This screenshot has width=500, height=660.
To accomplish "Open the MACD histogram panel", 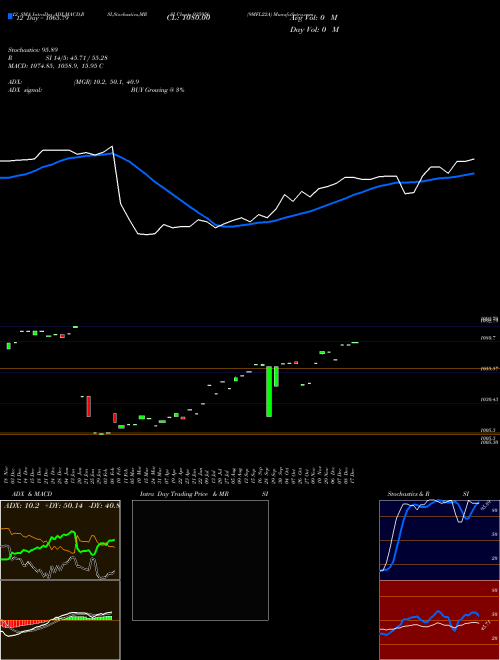I will click(x=60, y=620).
